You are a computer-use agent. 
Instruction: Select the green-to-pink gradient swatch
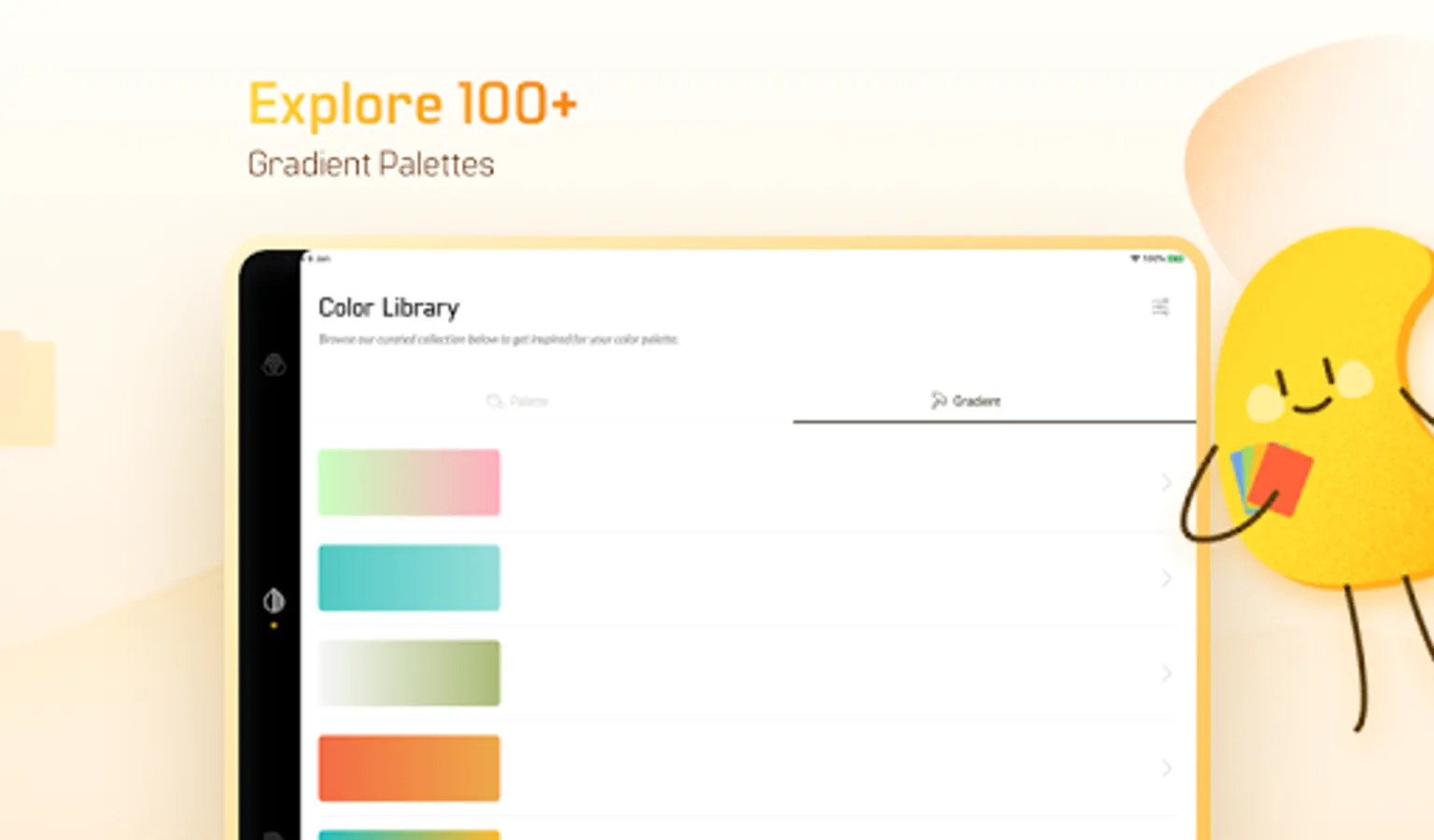tap(409, 483)
